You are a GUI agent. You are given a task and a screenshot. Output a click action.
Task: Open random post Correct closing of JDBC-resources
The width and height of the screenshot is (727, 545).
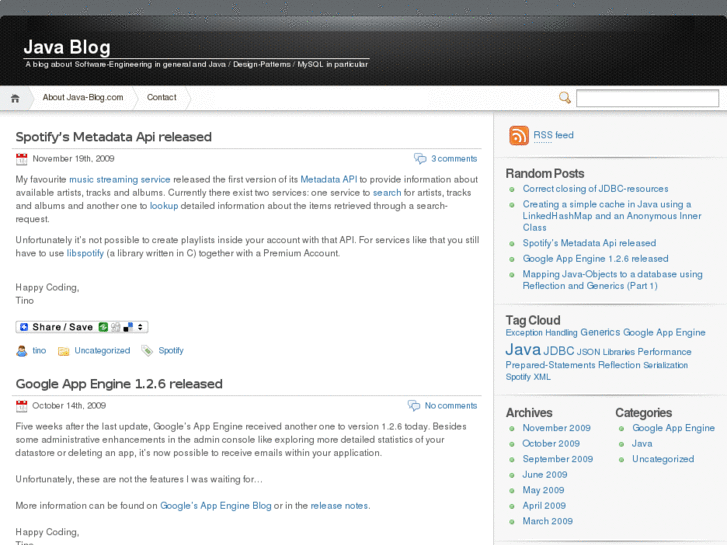[595, 189]
